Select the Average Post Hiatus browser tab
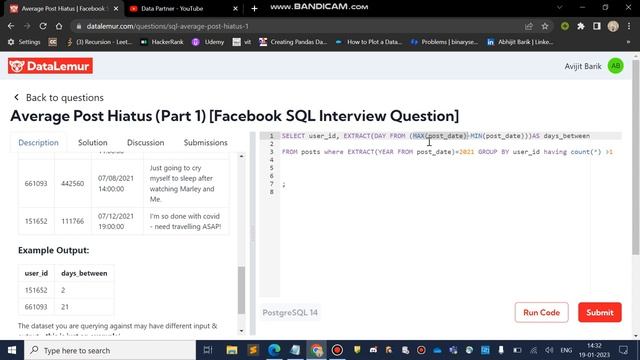This screenshot has height=360, width=640. point(63,9)
